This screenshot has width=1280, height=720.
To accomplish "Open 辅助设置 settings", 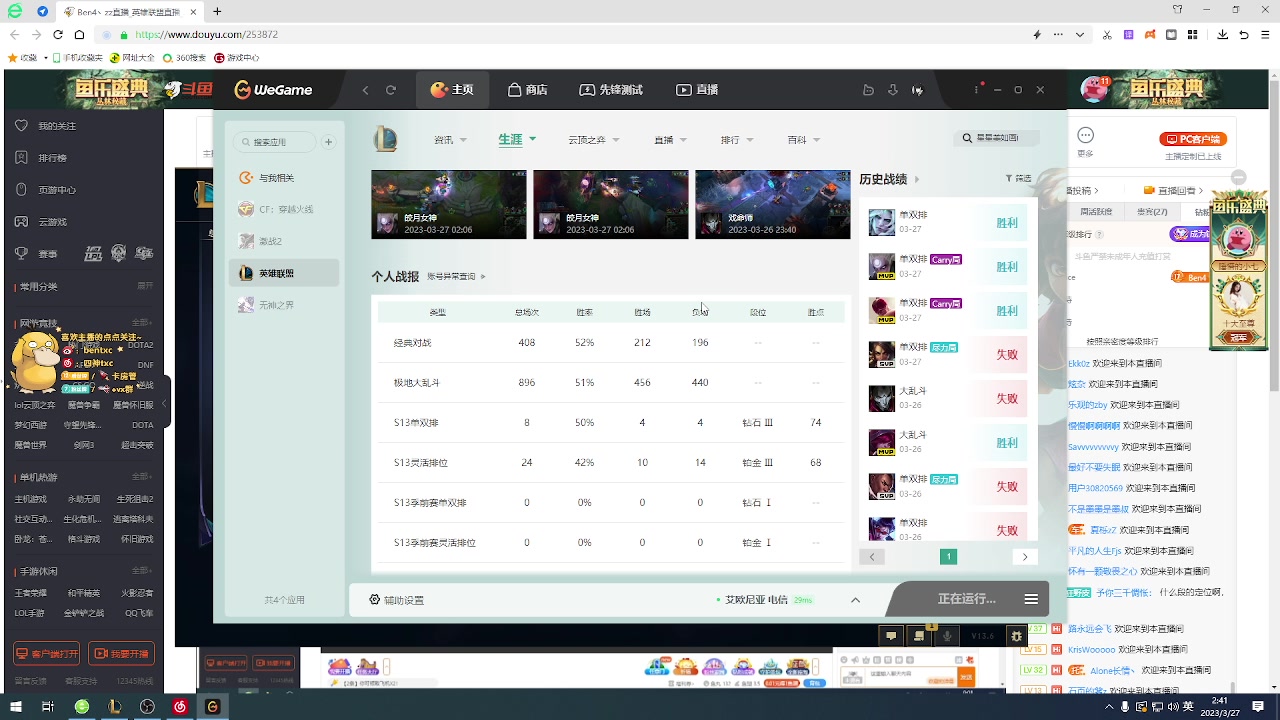I will click(397, 600).
